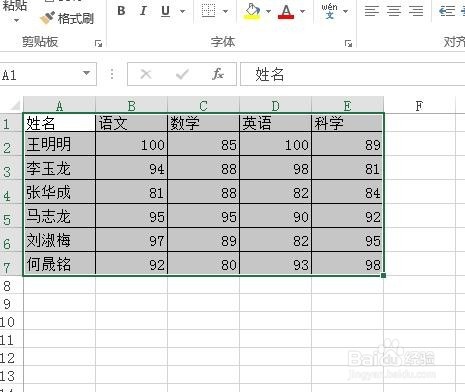Center align text
Image resolution: width=465 pixels, height=392 pixels.
click(x=394, y=11)
